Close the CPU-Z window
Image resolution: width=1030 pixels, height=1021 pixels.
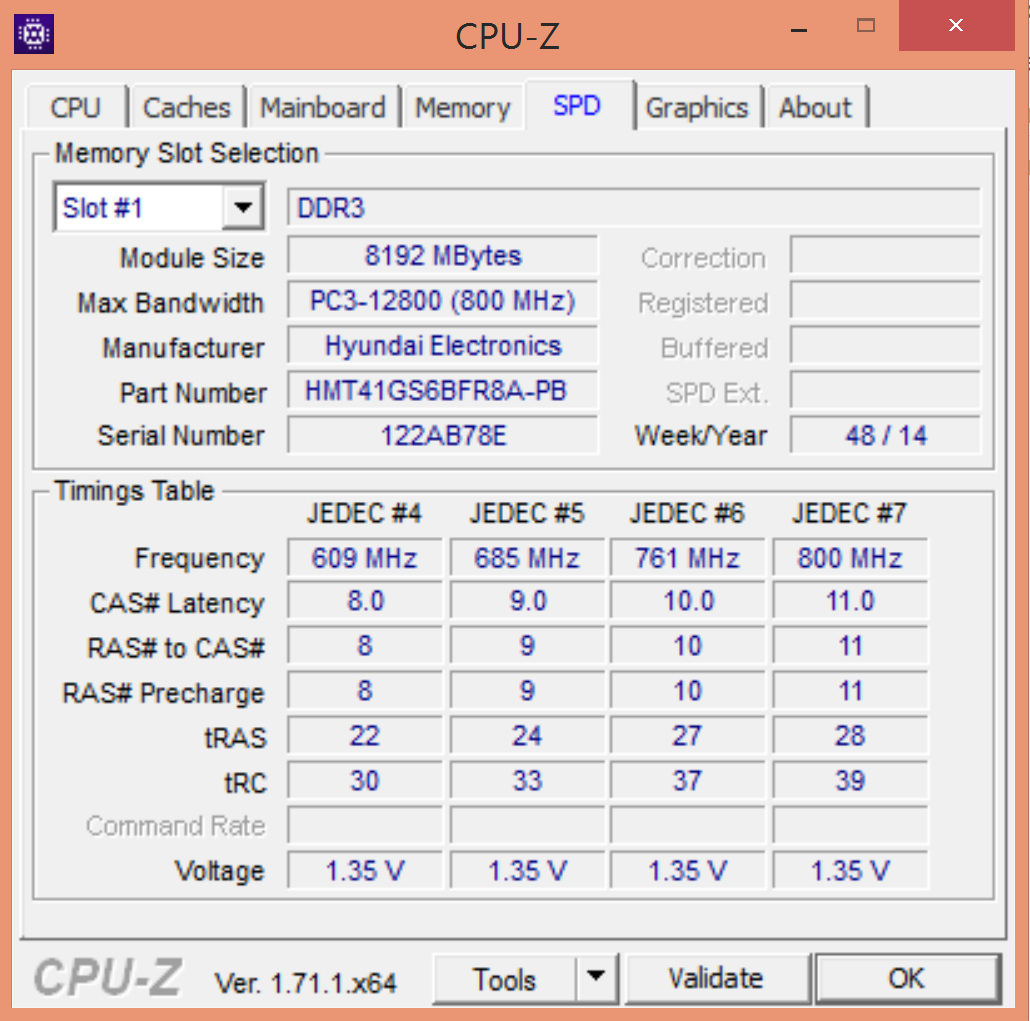956,26
